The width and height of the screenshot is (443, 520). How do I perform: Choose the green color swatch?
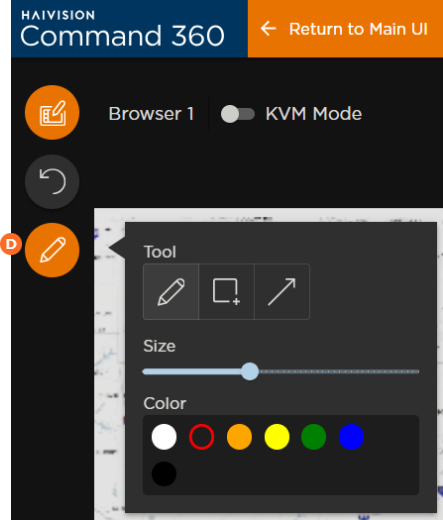pyautogui.click(x=314, y=437)
